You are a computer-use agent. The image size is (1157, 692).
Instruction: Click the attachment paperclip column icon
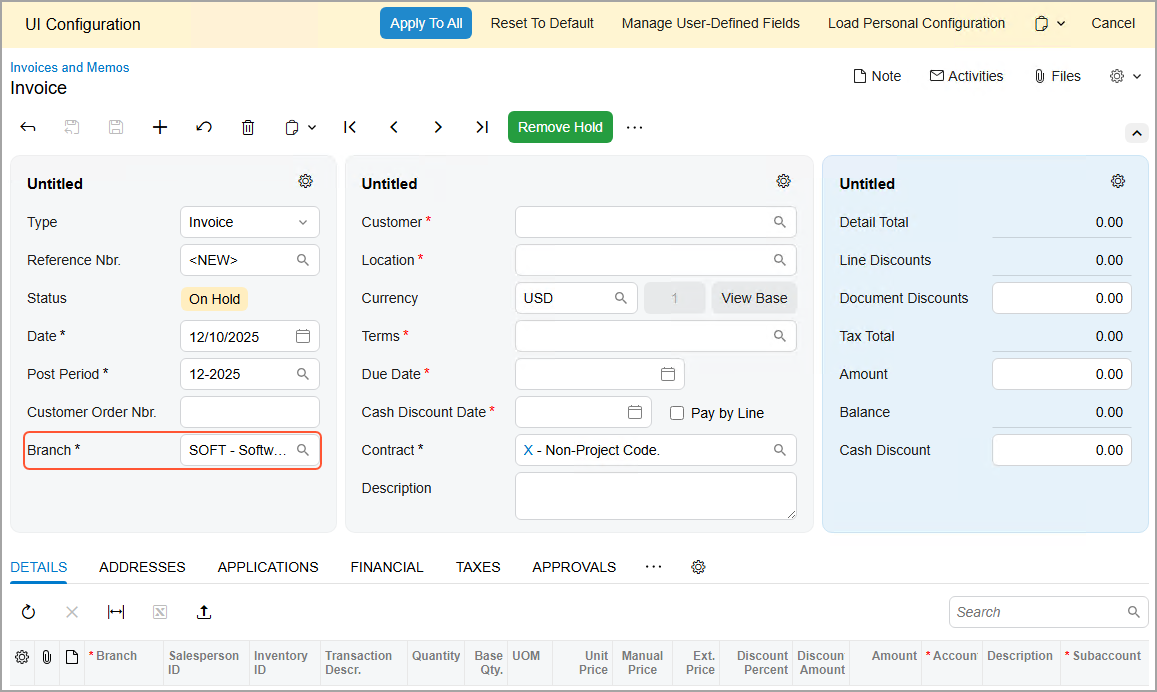coord(46,657)
